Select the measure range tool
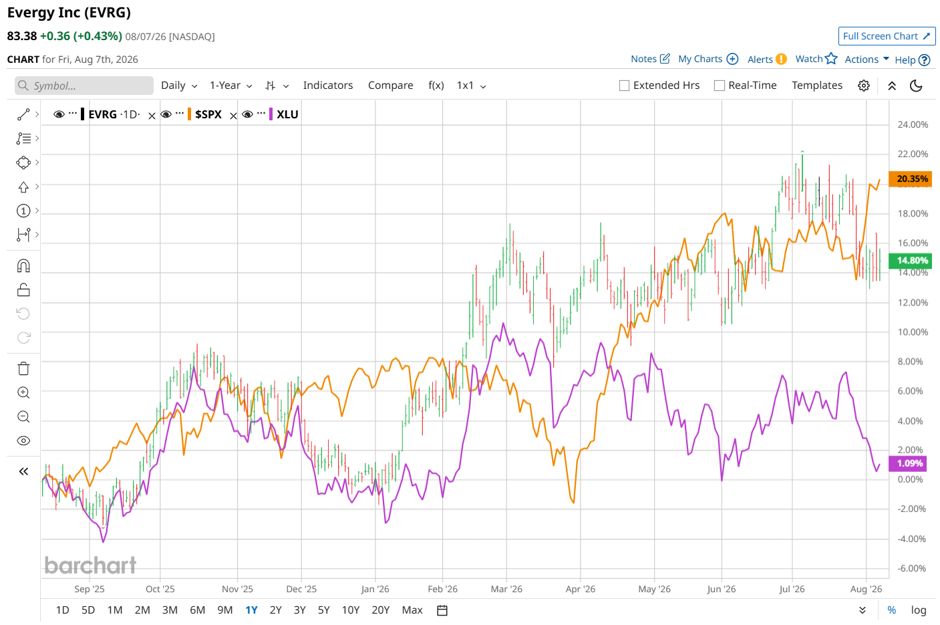The image size is (940, 625). tap(23, 235)
